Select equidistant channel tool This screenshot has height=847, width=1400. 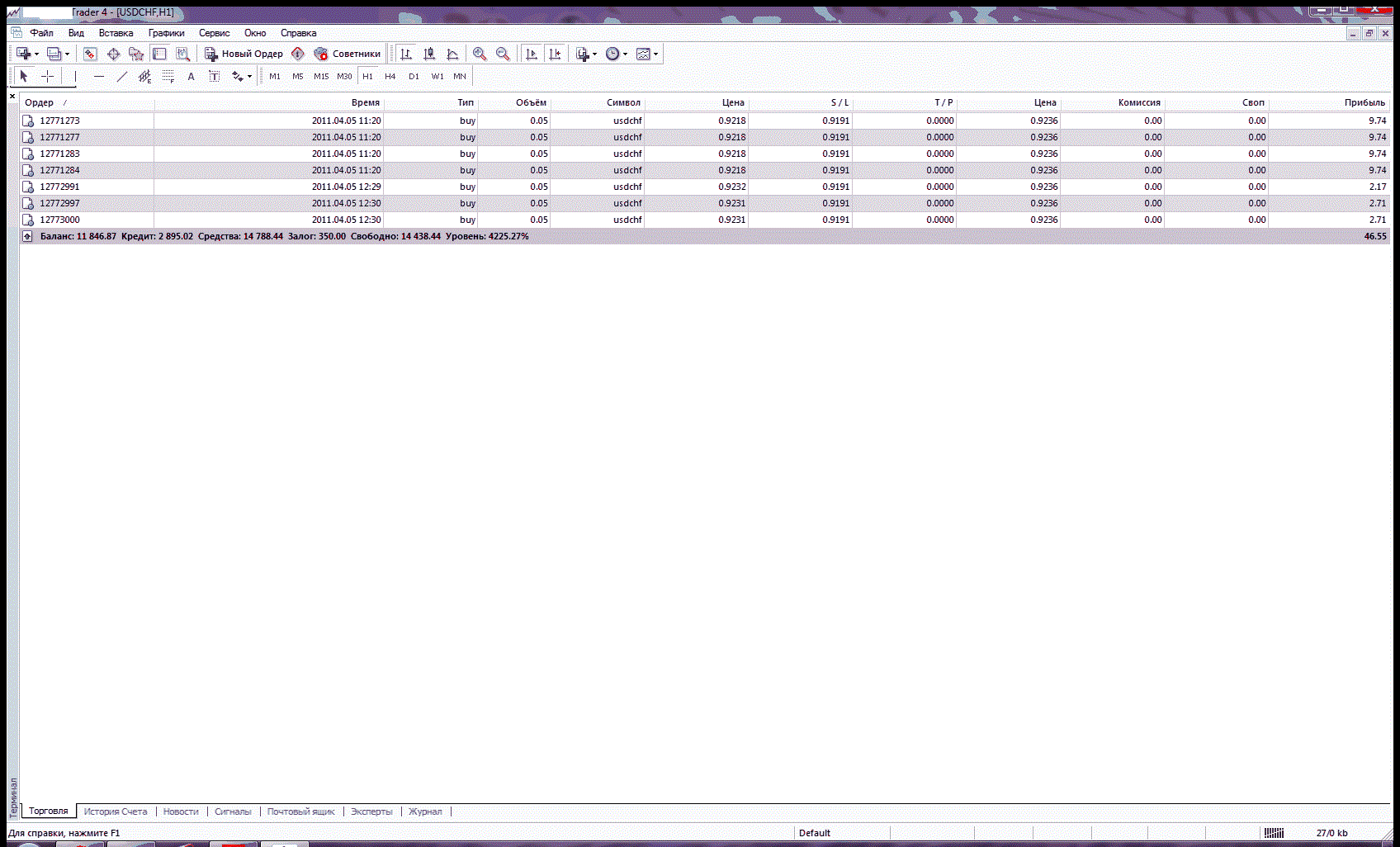145,76
